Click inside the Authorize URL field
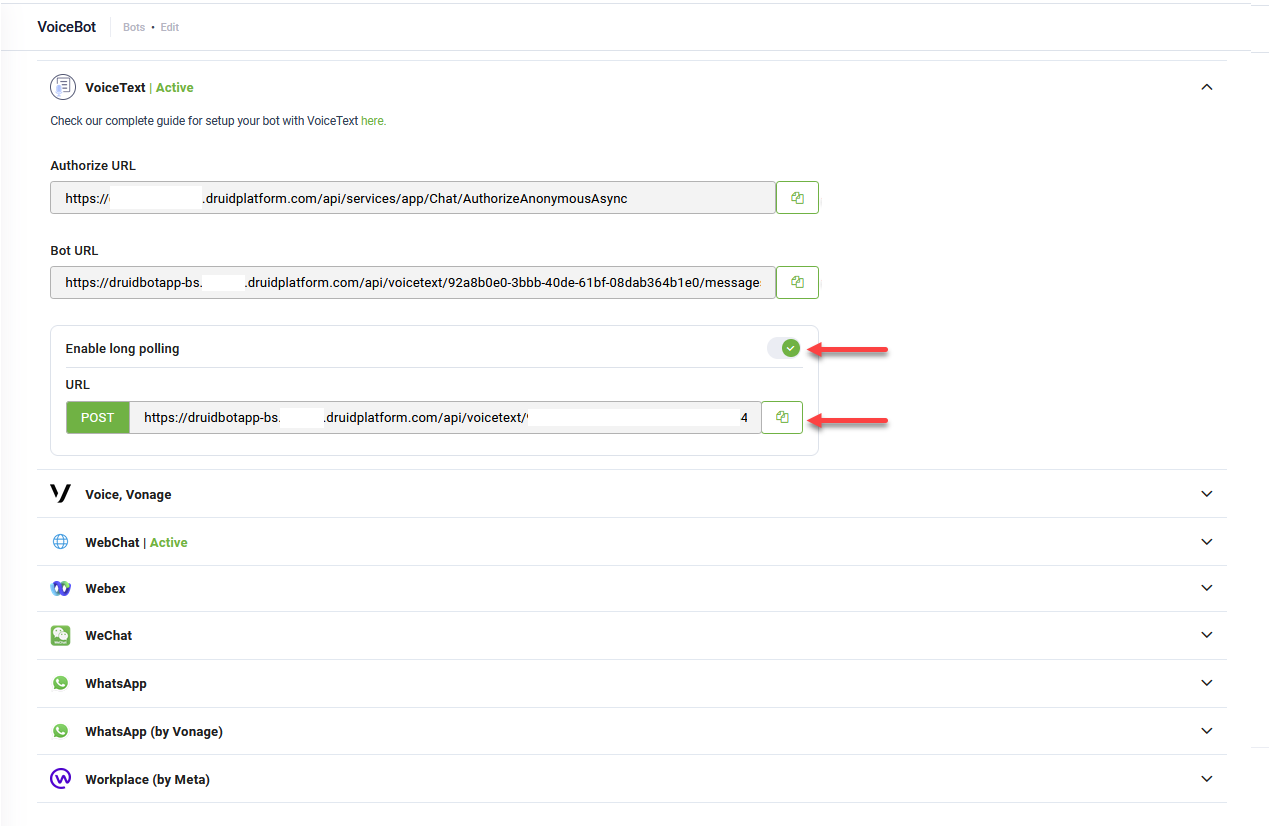 click(413, 198)
